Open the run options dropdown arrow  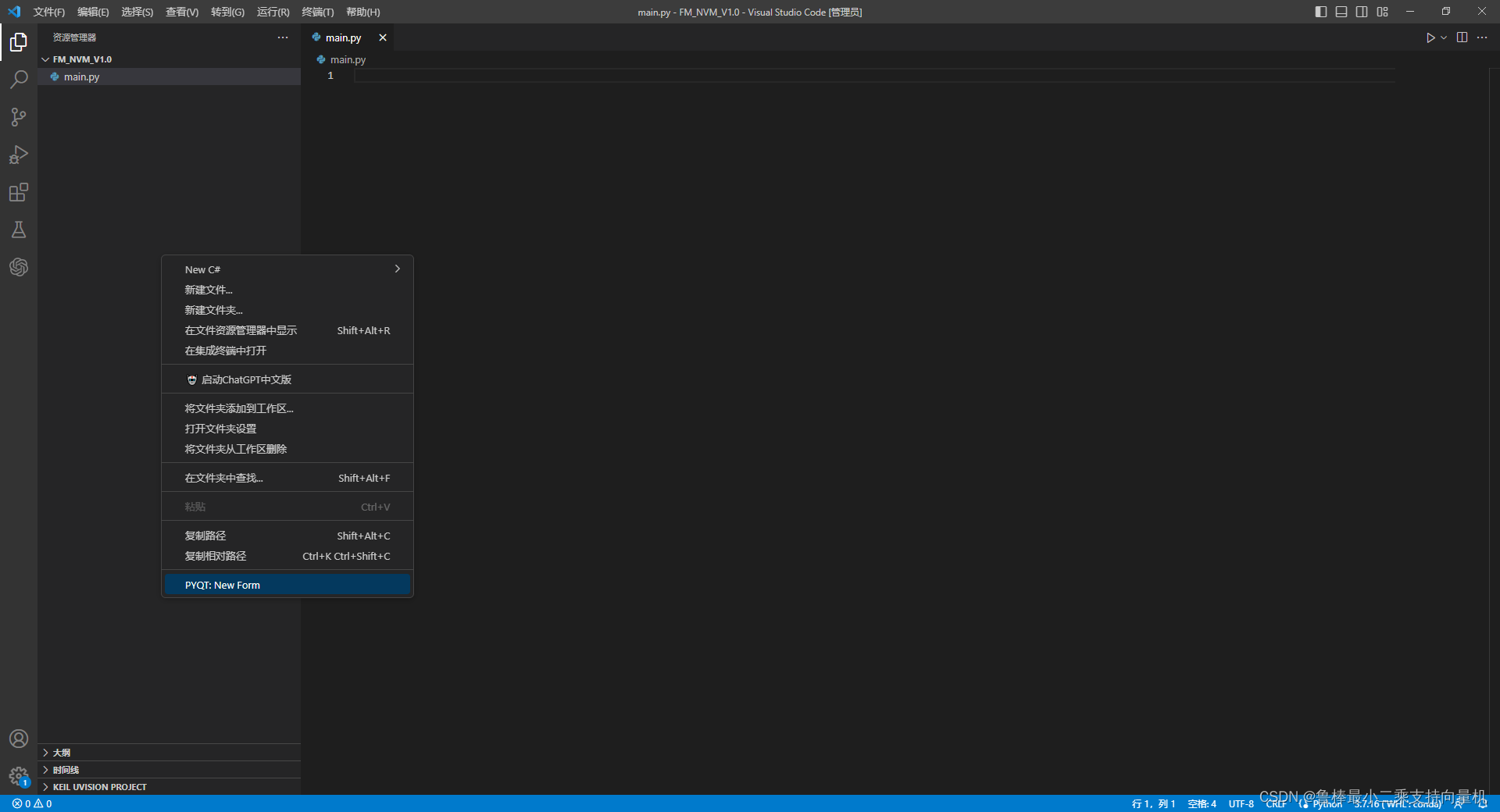point(1444,37)
